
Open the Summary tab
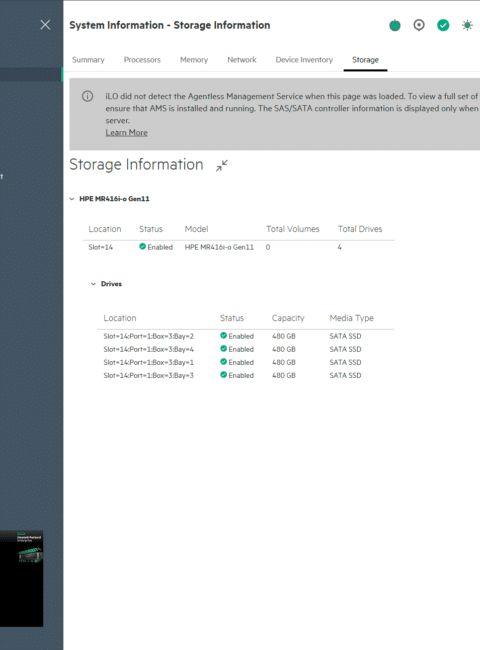[x=88, y=60]
